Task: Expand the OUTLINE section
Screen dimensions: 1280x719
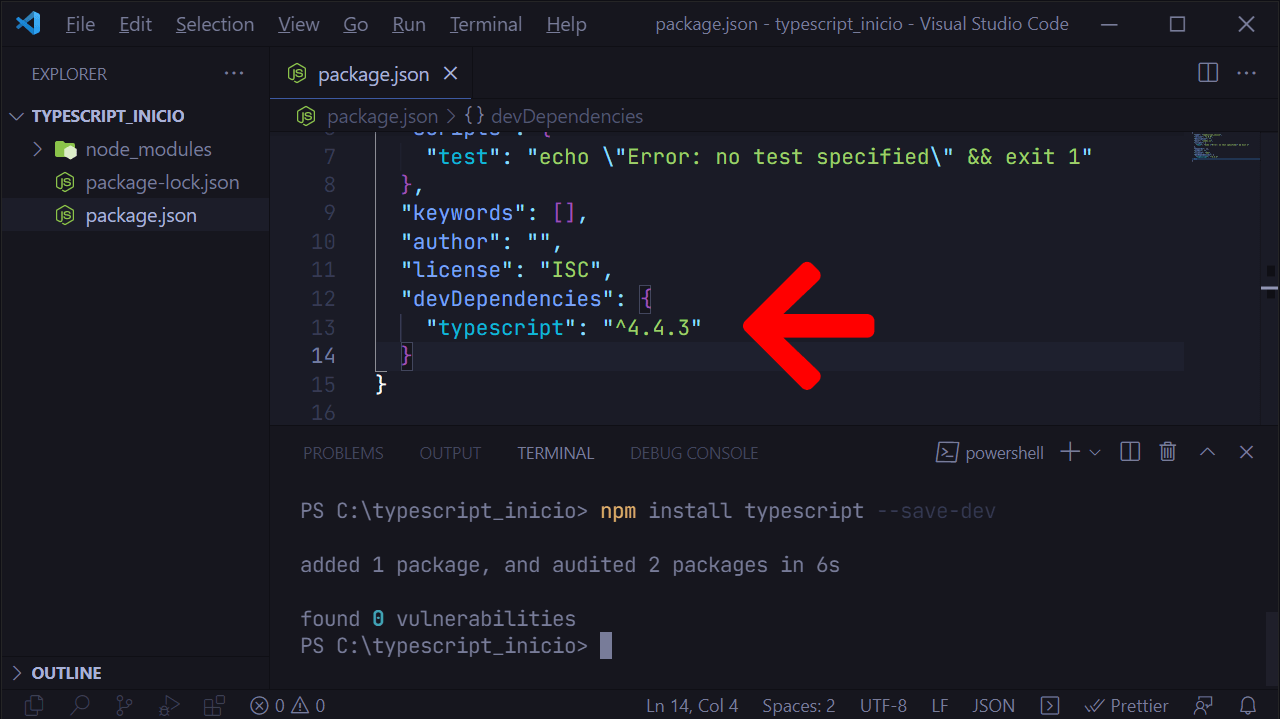Action: click(x=66, y=673)
